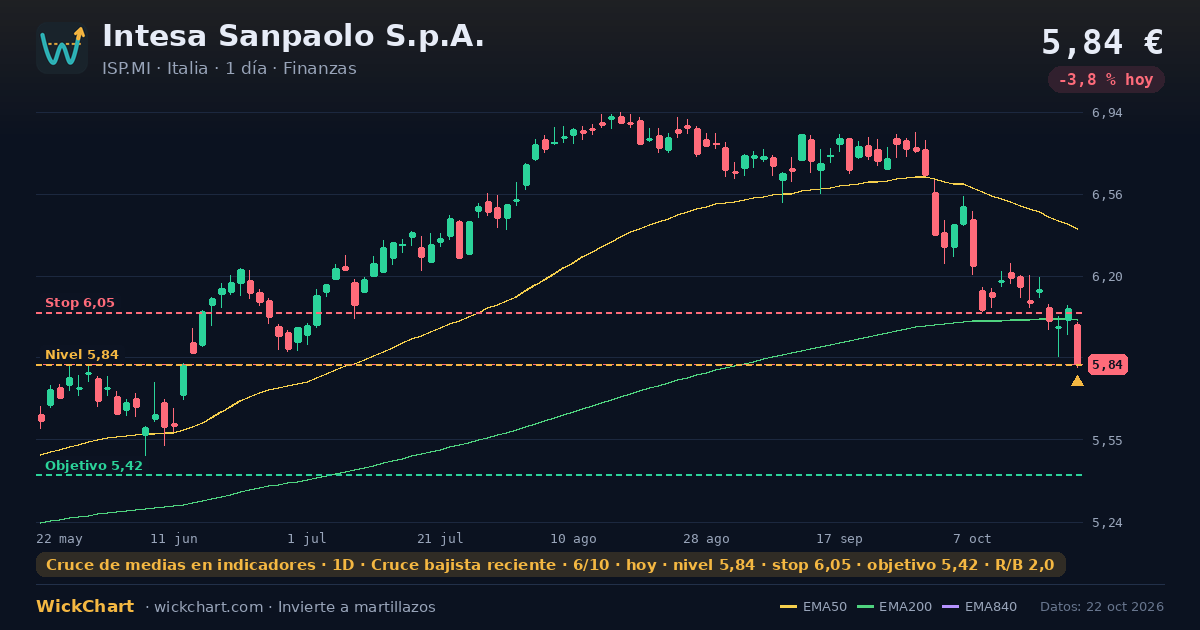Viewport: 1200px width, 630px height.
Task: Click the "1 jul" date axis label
Action: click(307, 538)
